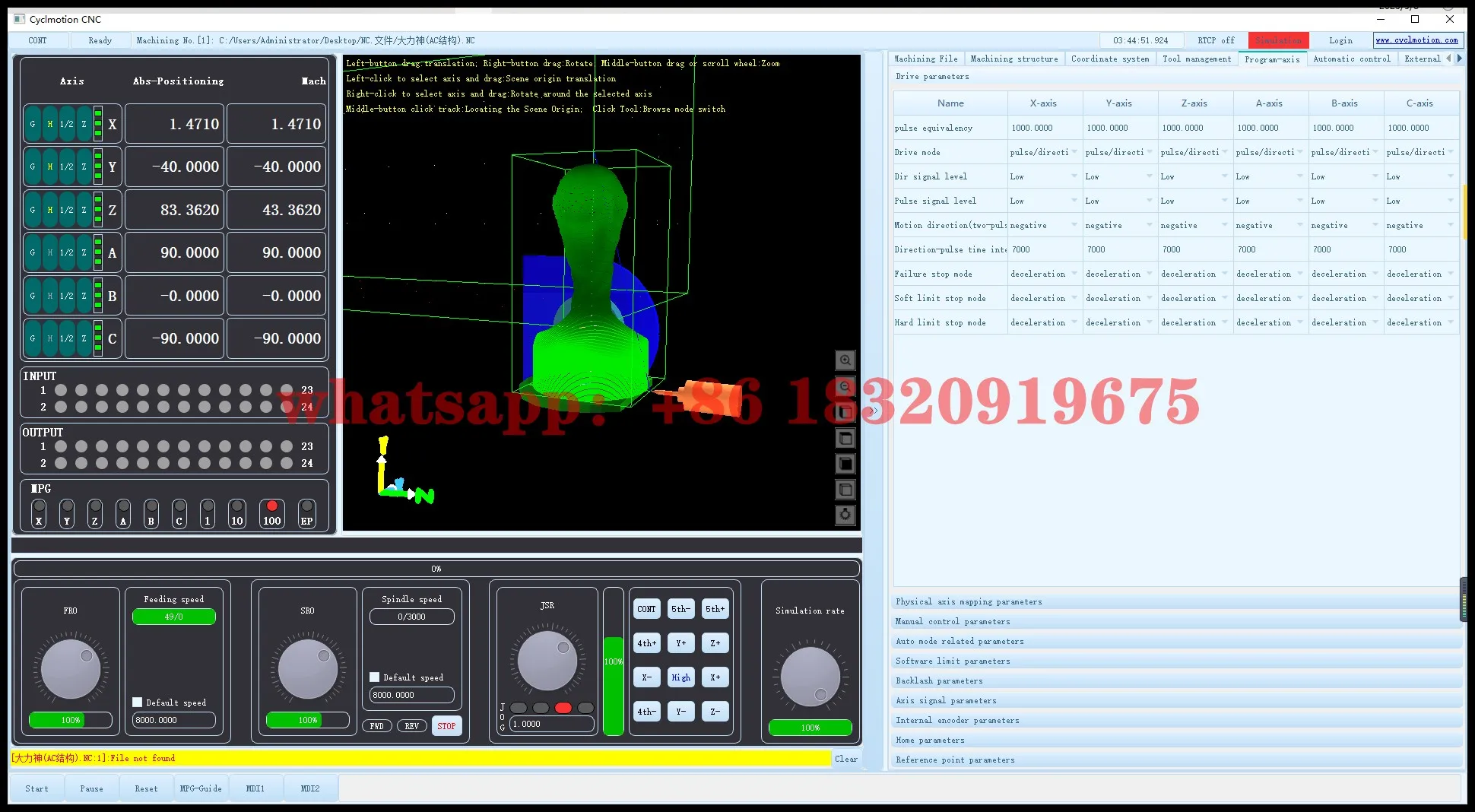
Task: Click the X-axis pulse equivalency field
Action: click(x=1044, y=128)
